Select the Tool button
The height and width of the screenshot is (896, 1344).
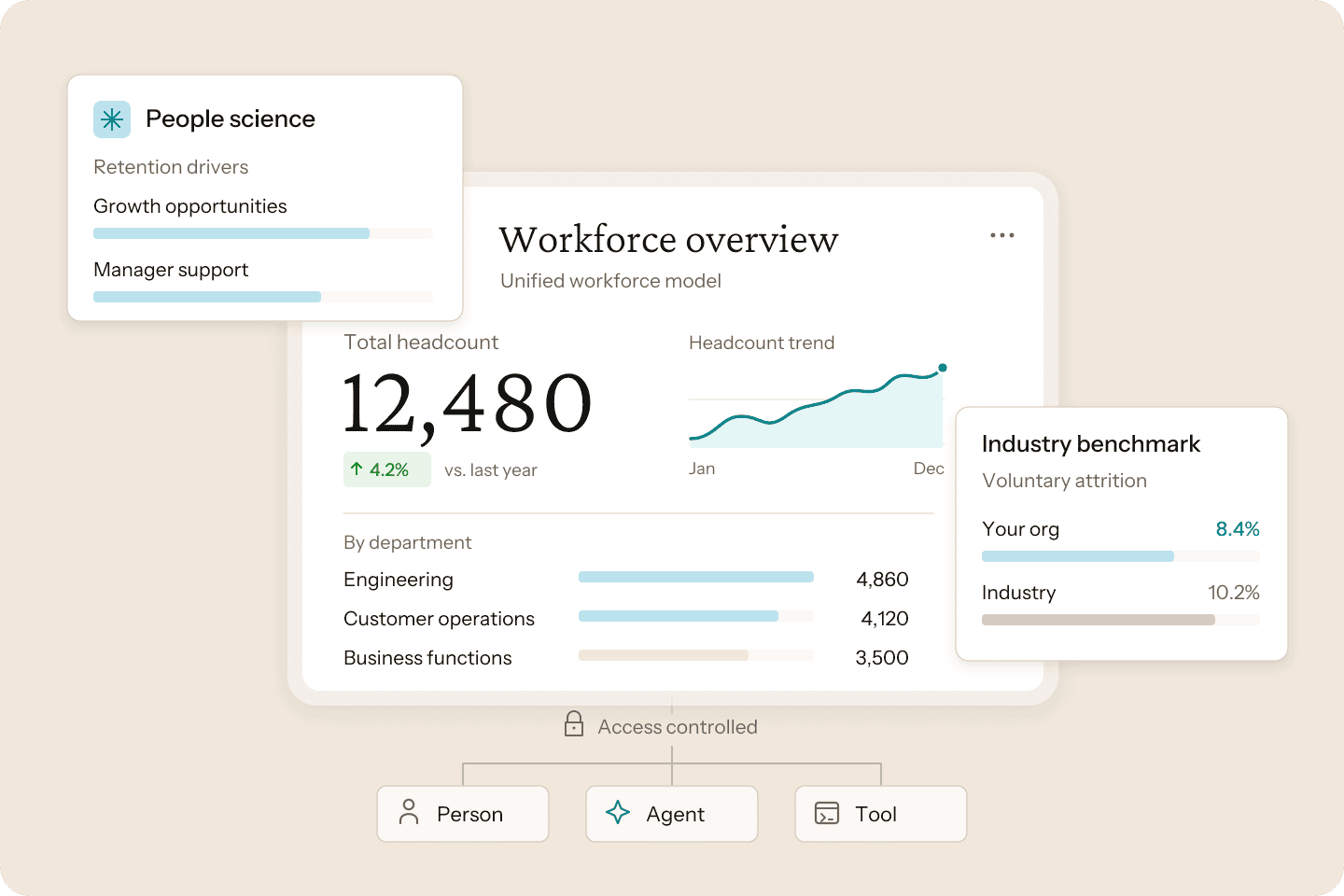tap(881, 814)
